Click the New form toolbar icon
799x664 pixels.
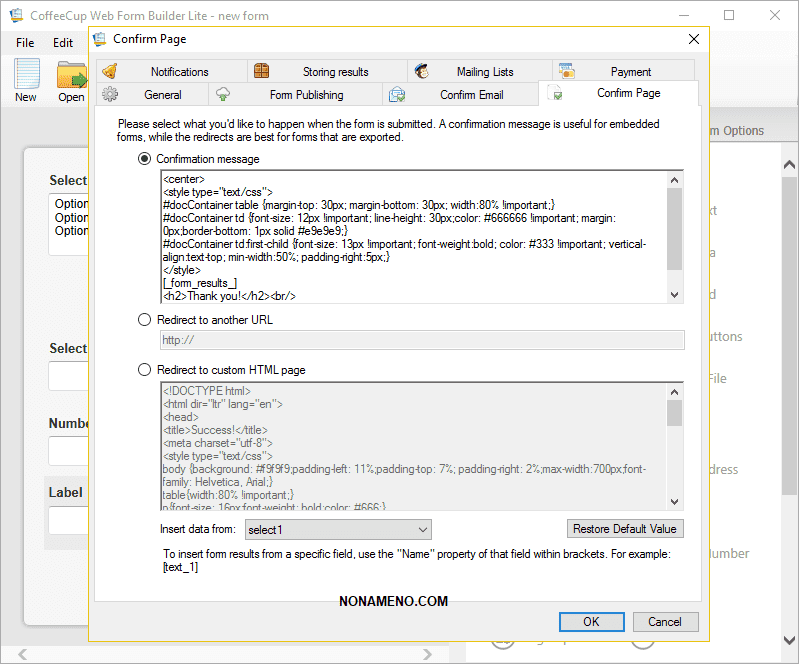click(26, 76)
